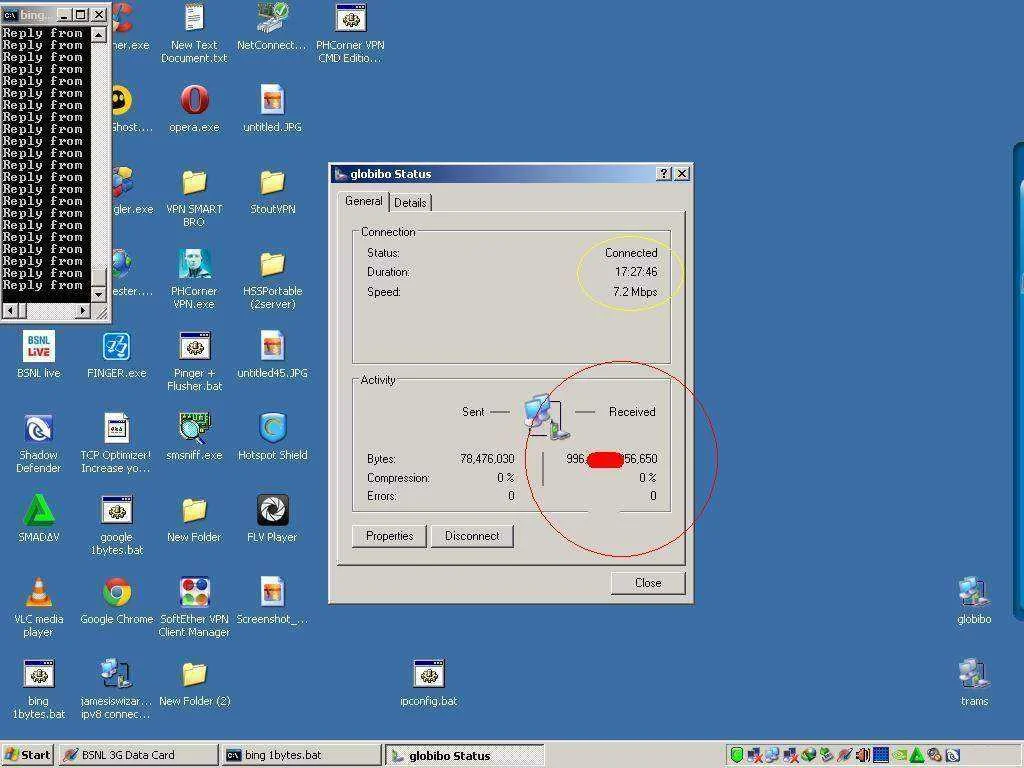Click the green shield tray icon
This screenshot has width=1024, height=768.
pyautogui.click(x=737, y=756)
